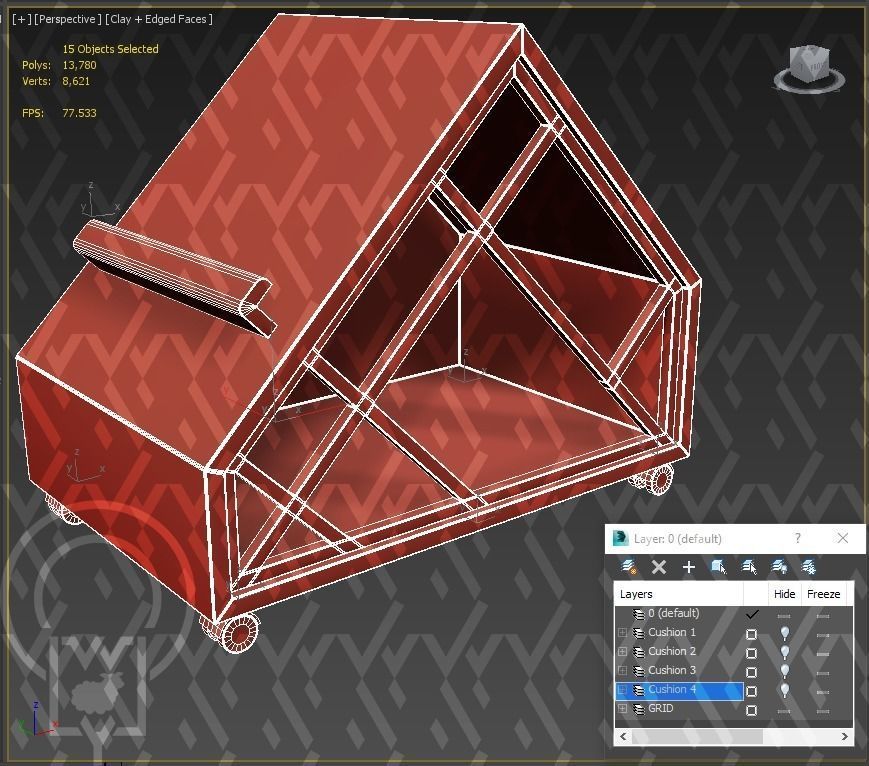Viewport: 869px width, 766px height.
Task: Click Add Selected Objects plus icon
Action: (688, 566)
